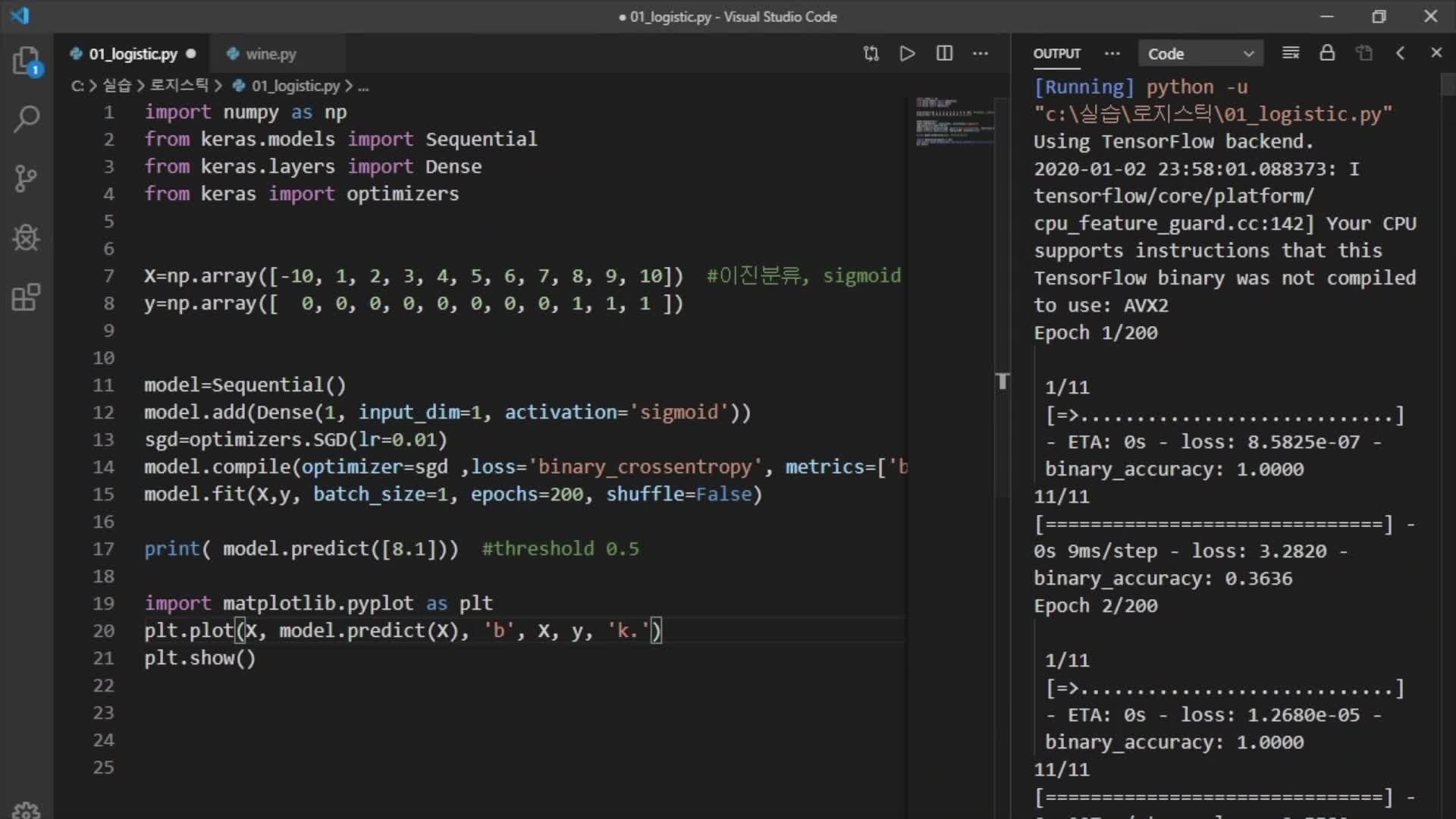Click the 실습 breadcrumb folder
Image resolution: width=1456 pixels, height=819 pixels.
coord(116,86)
